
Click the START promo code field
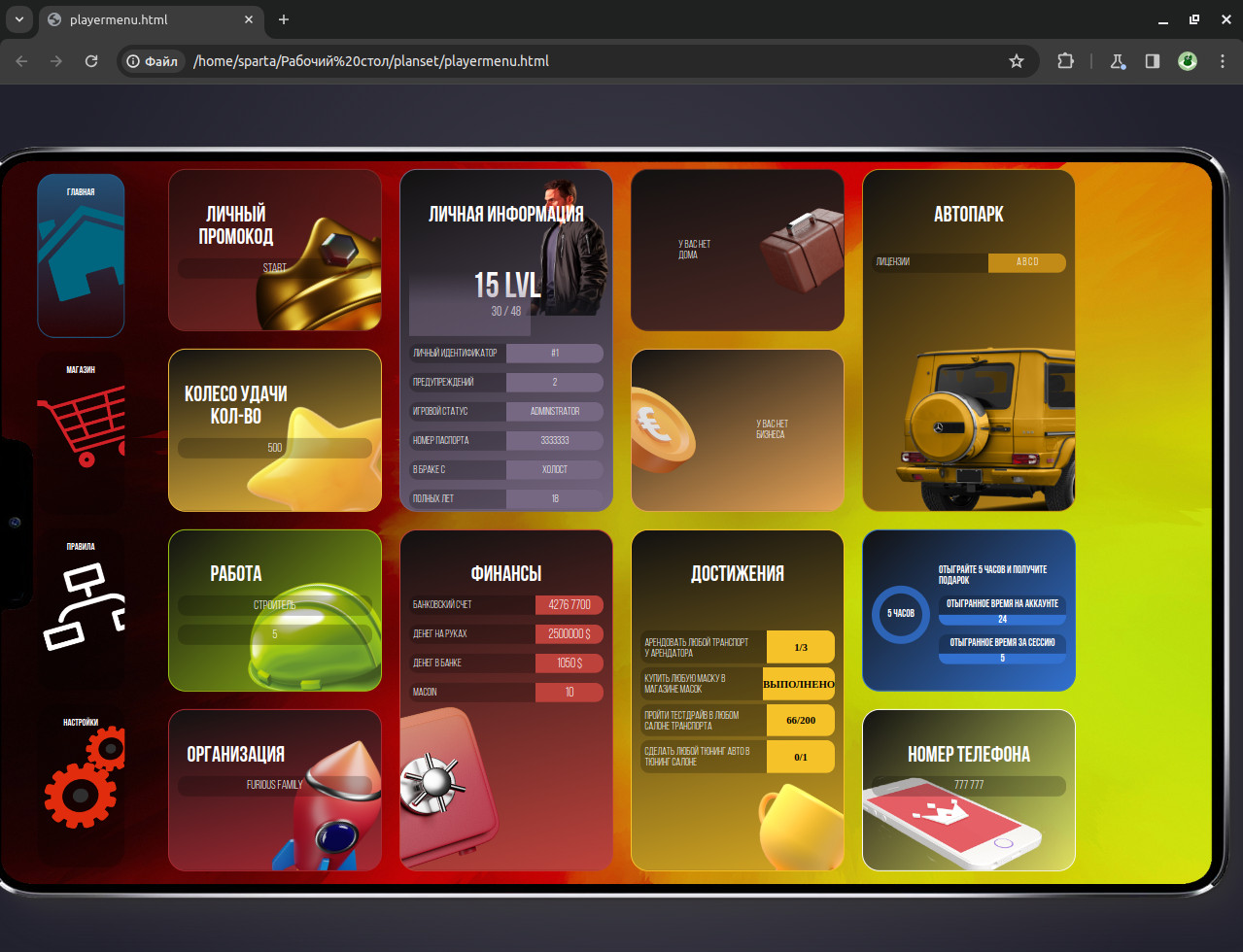point(275,268)
